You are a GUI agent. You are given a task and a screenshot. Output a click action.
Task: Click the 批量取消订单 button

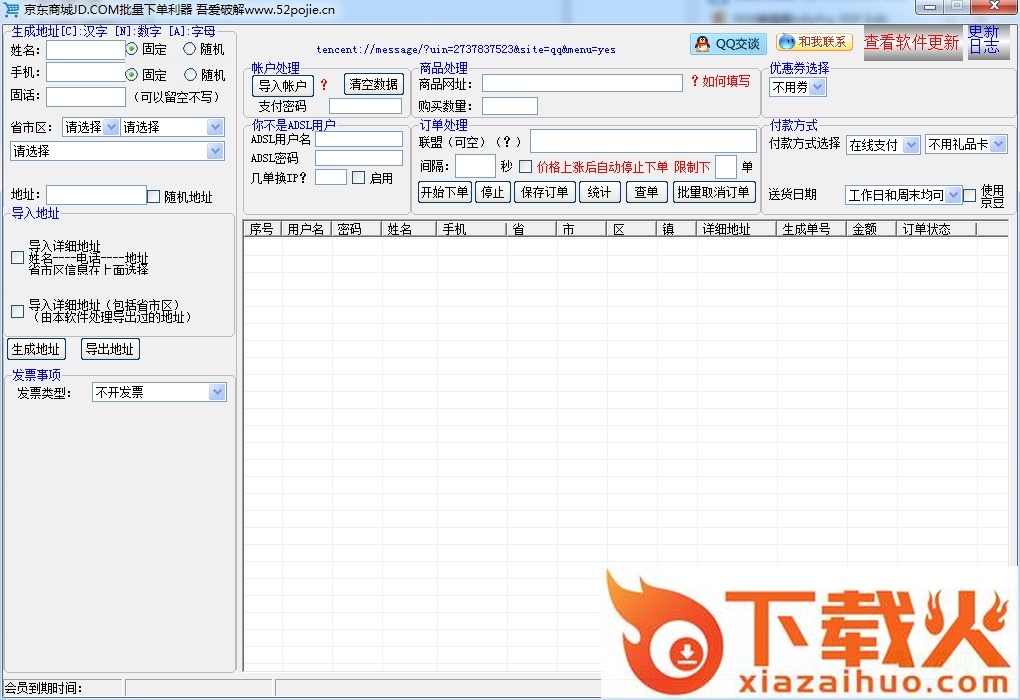click(713, 192)
